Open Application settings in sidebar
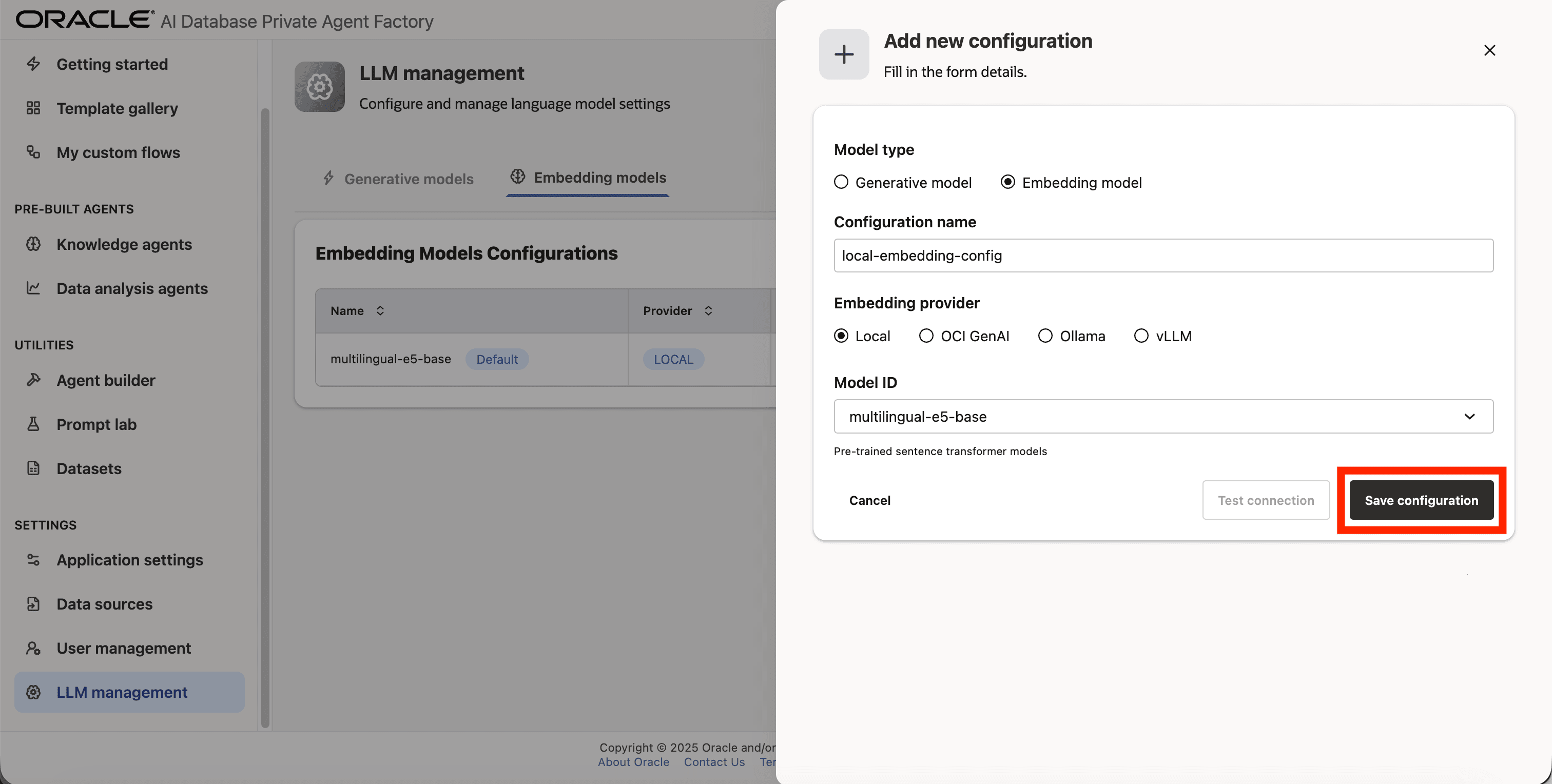The width and height of the screenshot is (1552, 784). point(129,560)
